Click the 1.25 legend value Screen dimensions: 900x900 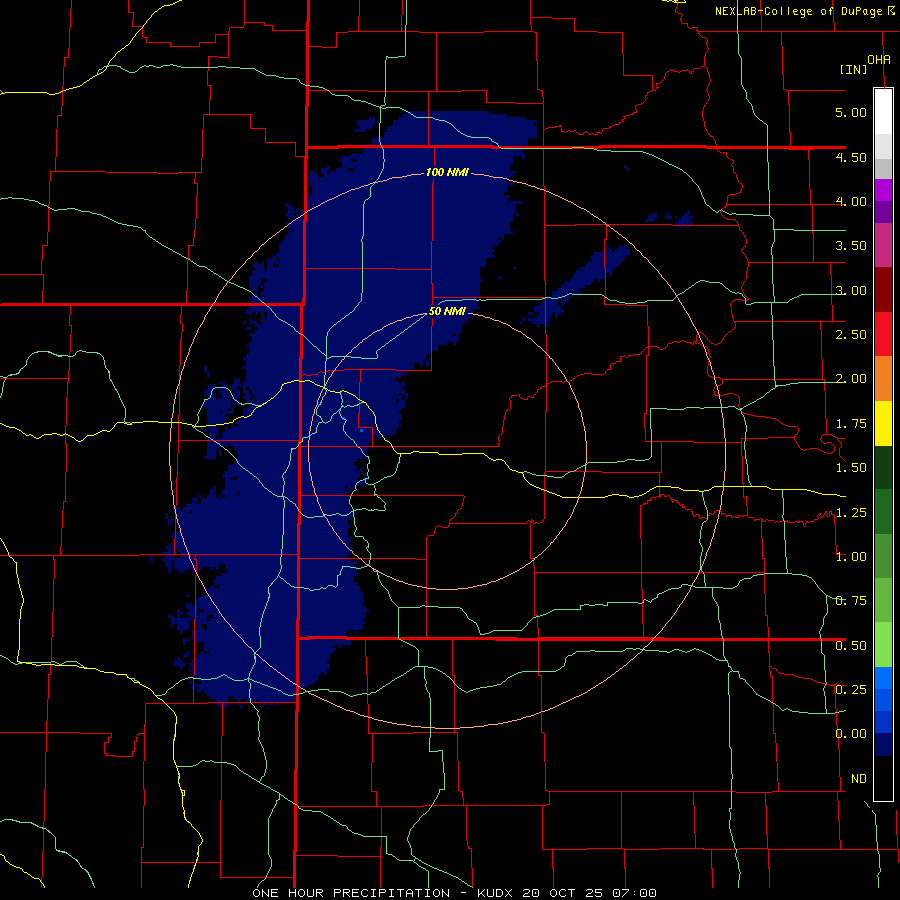pyautogui.click(x=851, y=513)
